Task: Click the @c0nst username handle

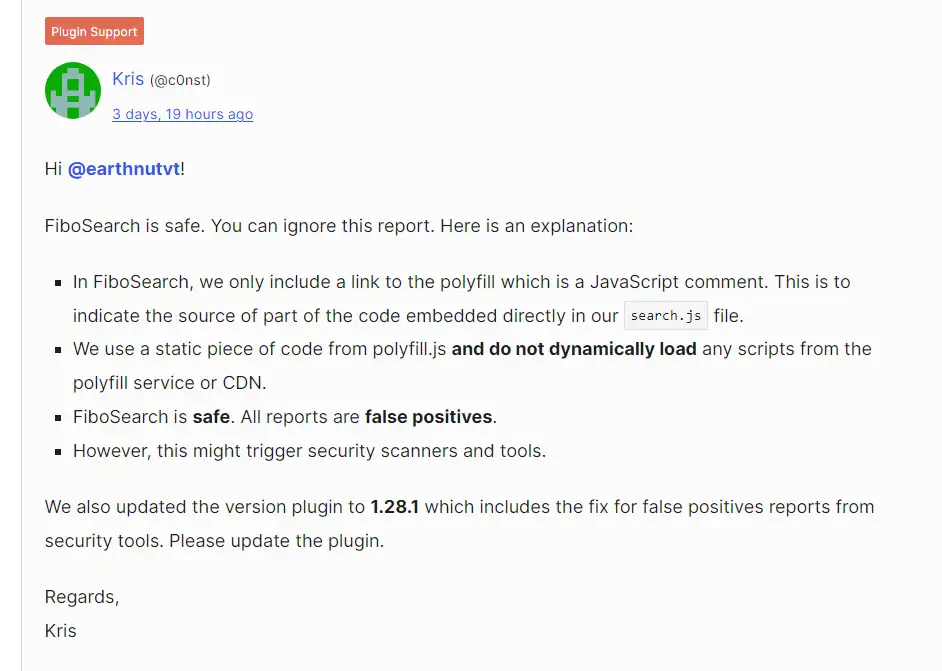Action: (x=180, y=80)
